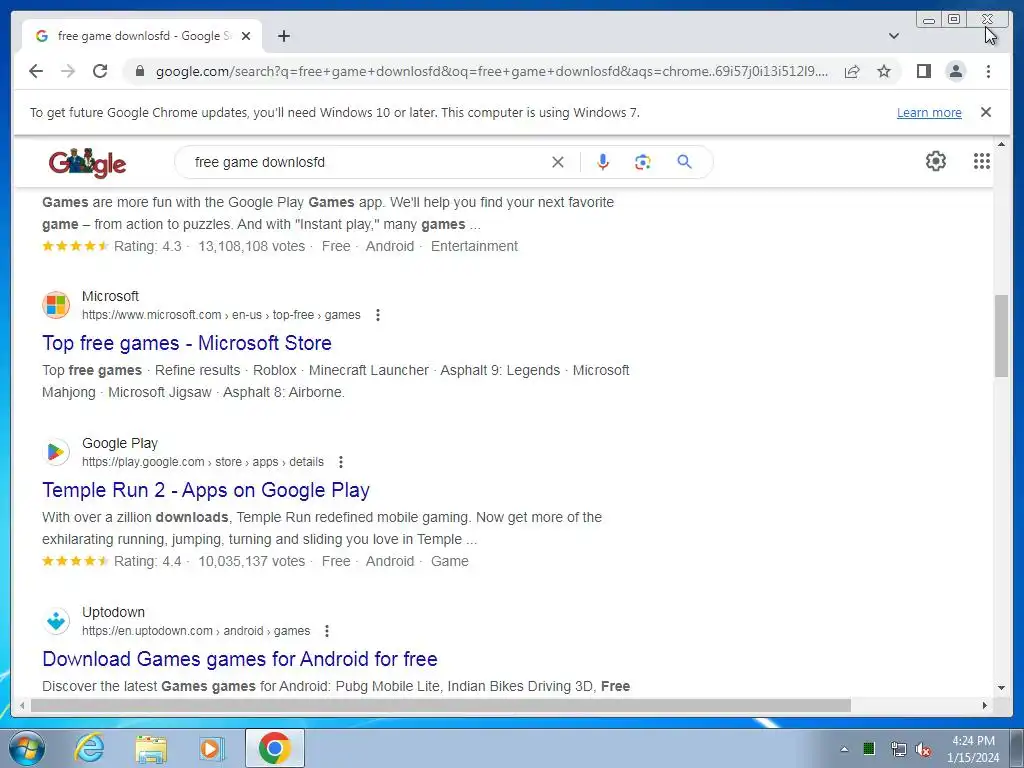The height and width of the screenshot is (768, 1024).
Task: View site information padlock icon
Action: click(139, 71)
